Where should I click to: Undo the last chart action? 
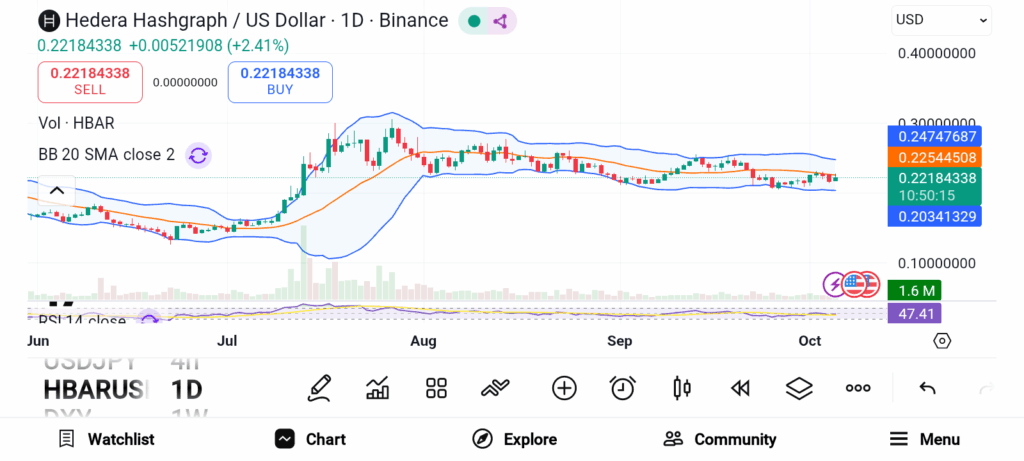pyautogui.click(x=927, y=388)
